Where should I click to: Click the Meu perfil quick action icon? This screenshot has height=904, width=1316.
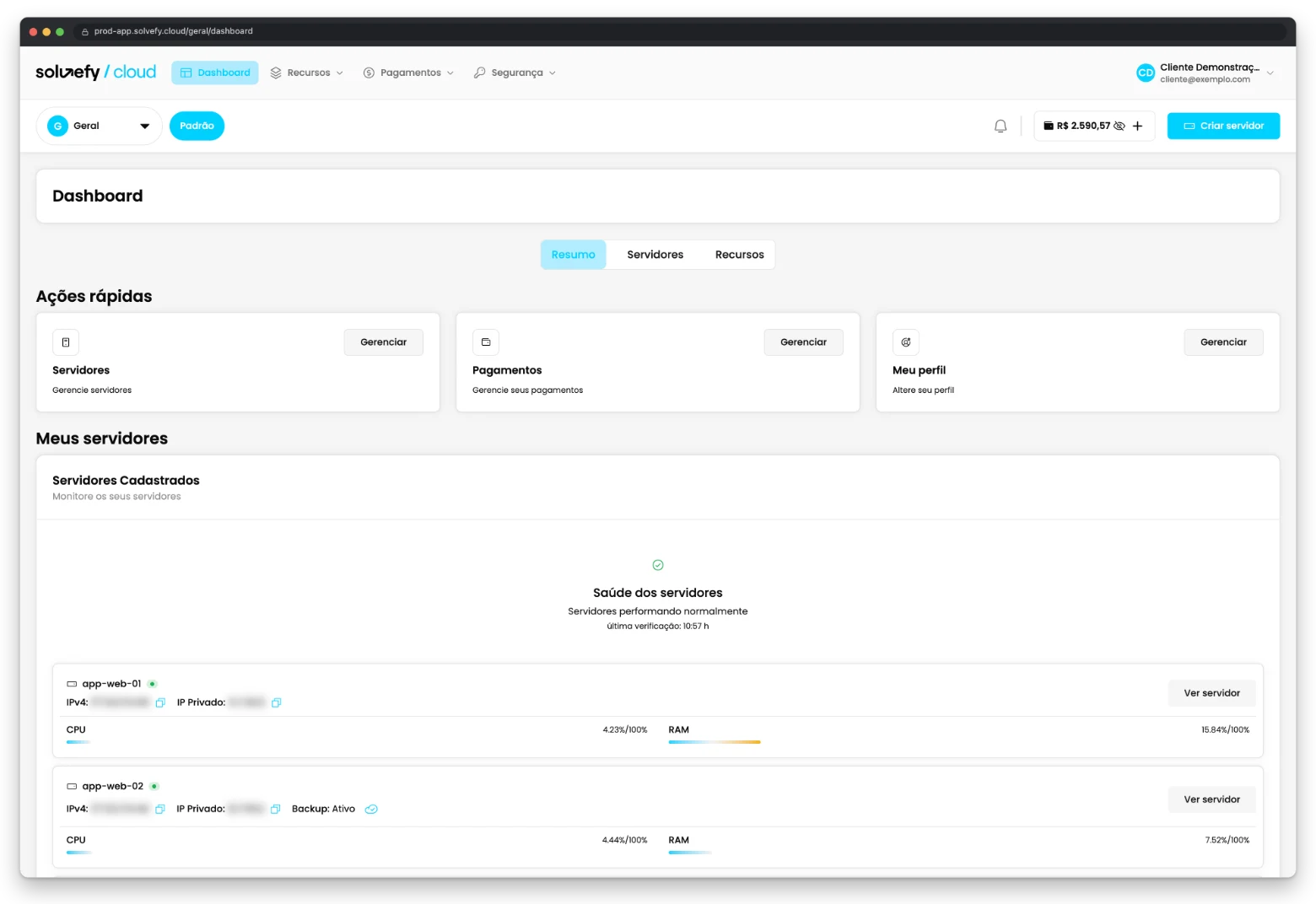pyautogui.click(x=906, y=342)
